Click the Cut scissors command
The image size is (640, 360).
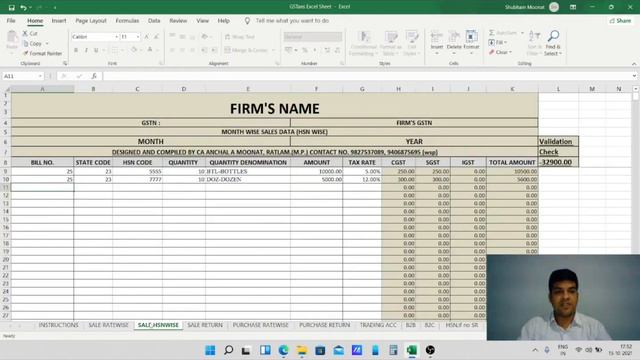pyautogui.click(x=30, y=33)
